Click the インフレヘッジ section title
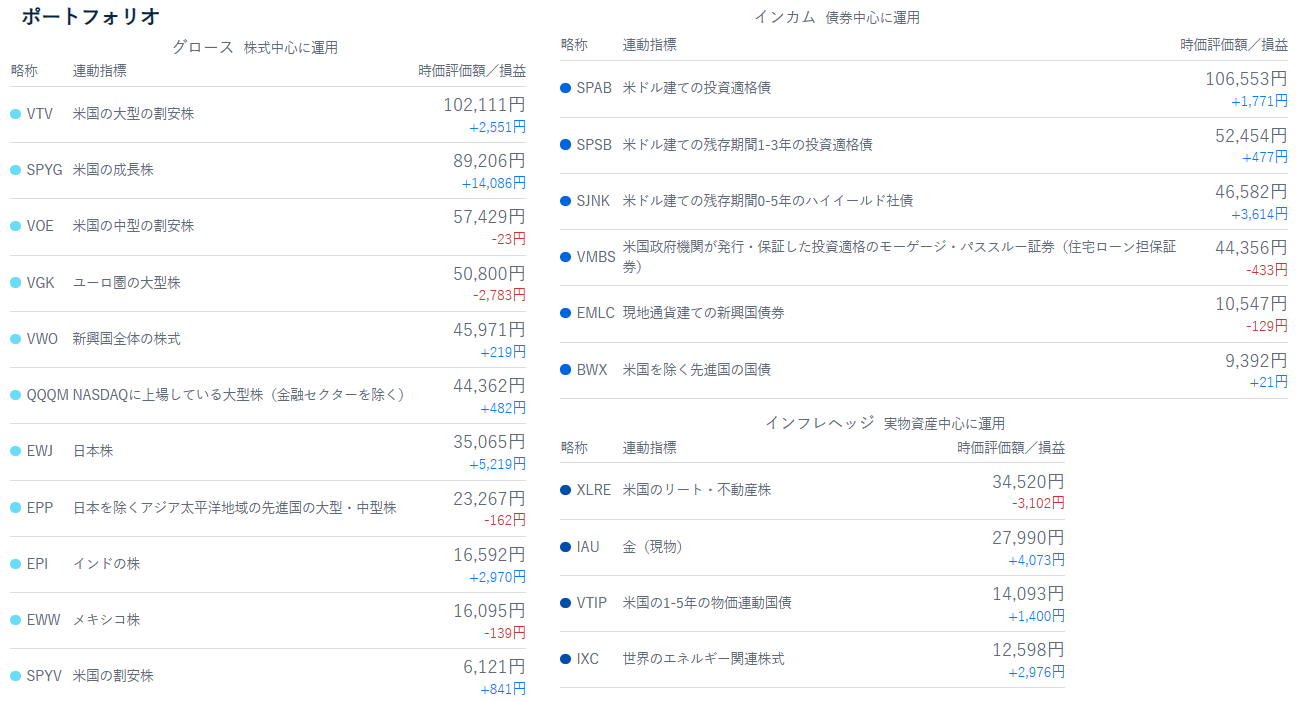The image size is (1310, 702). click(x=820, y=423)
